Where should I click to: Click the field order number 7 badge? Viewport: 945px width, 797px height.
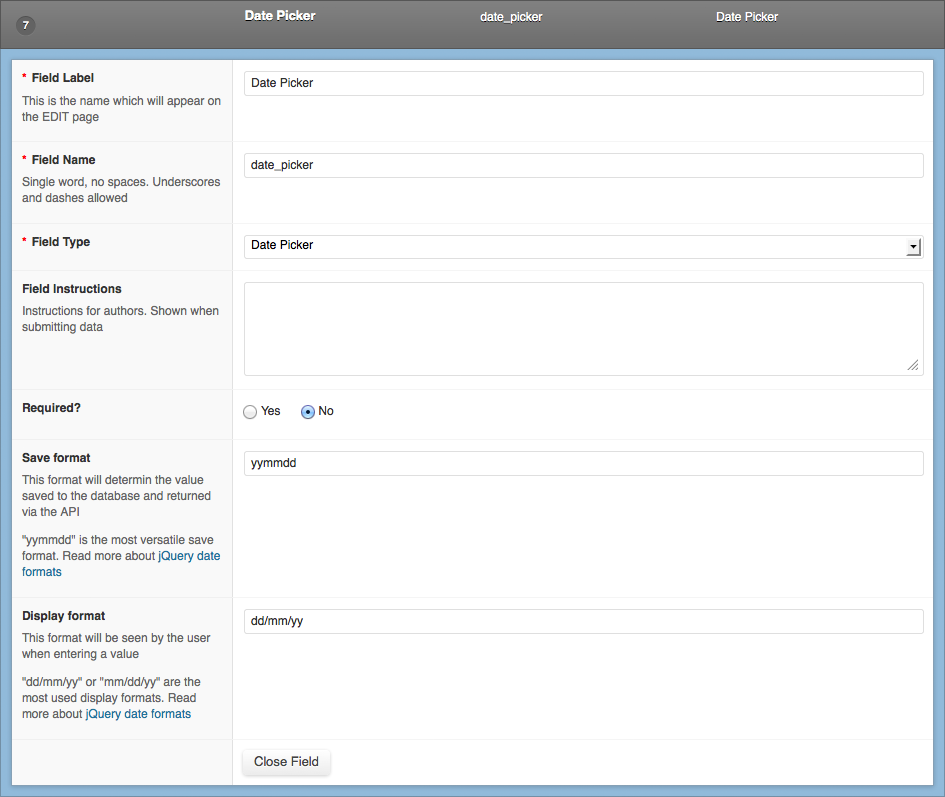(x=25, y=25)
